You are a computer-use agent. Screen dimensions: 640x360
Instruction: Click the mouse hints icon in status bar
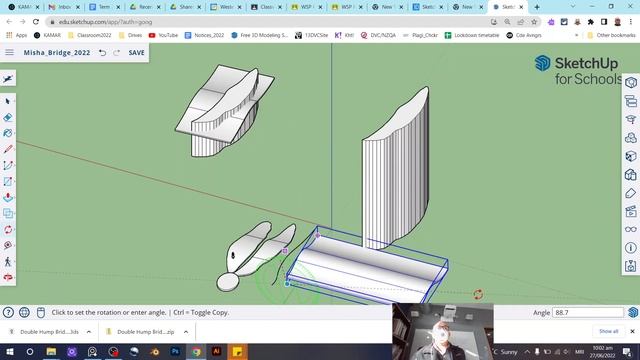click(40, 313)
